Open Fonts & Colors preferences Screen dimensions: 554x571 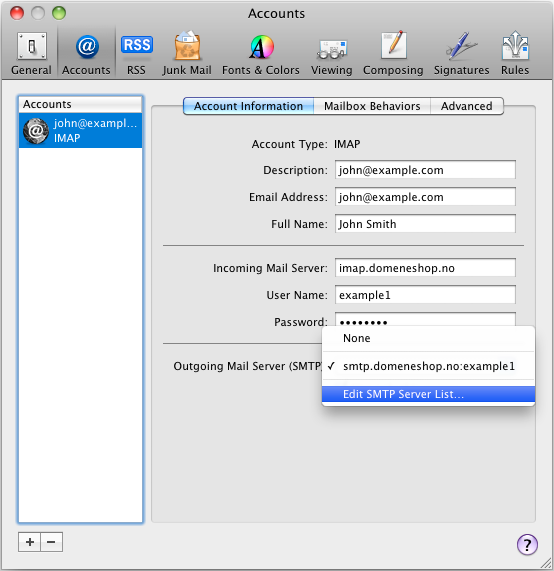coord(261,54)
